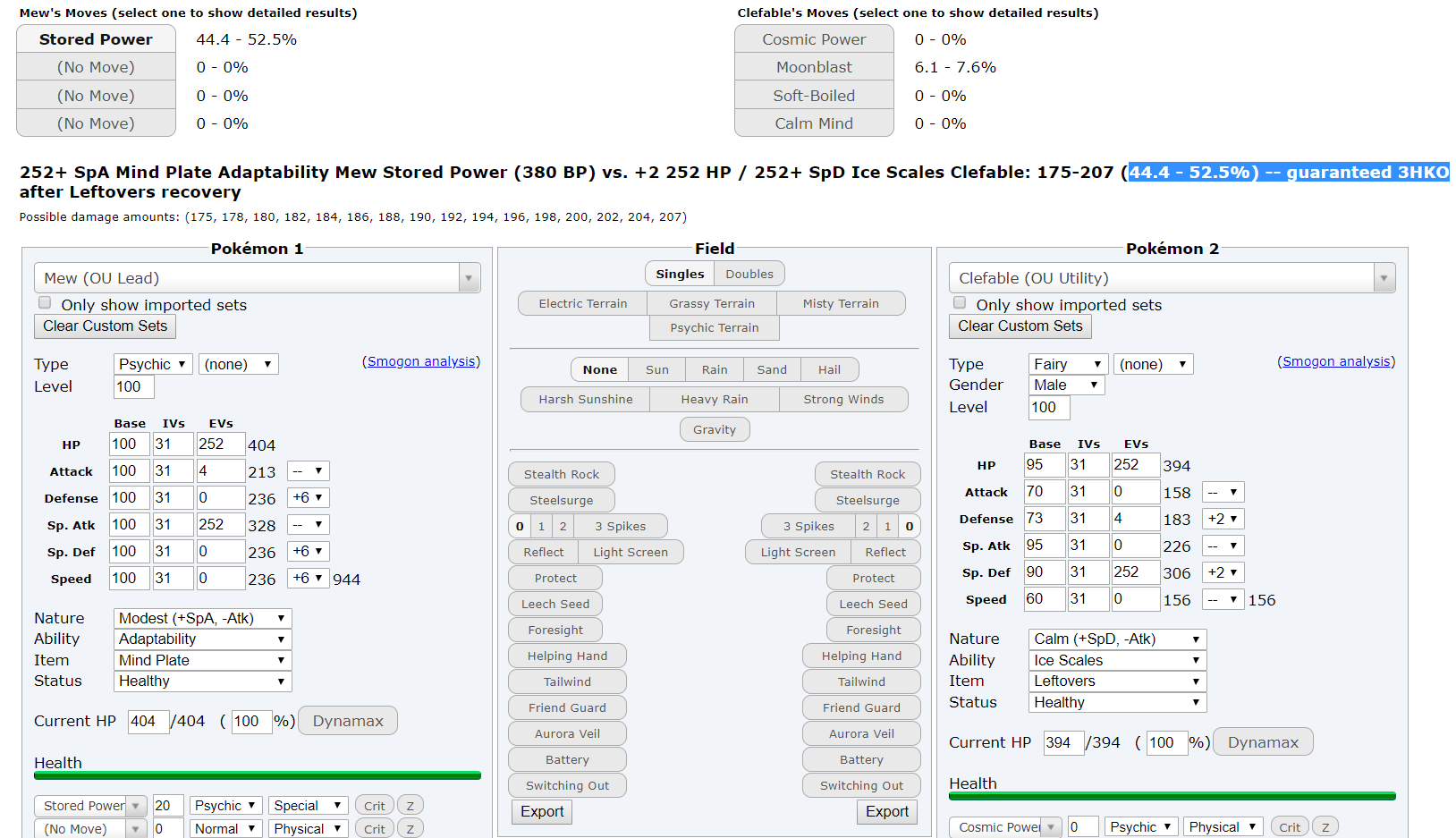Image resolution: width=1456 pixels, height=838 pixels.
Task: Select Heavy Rain weather
Action: pyautogui.click(x=715, y=399)
